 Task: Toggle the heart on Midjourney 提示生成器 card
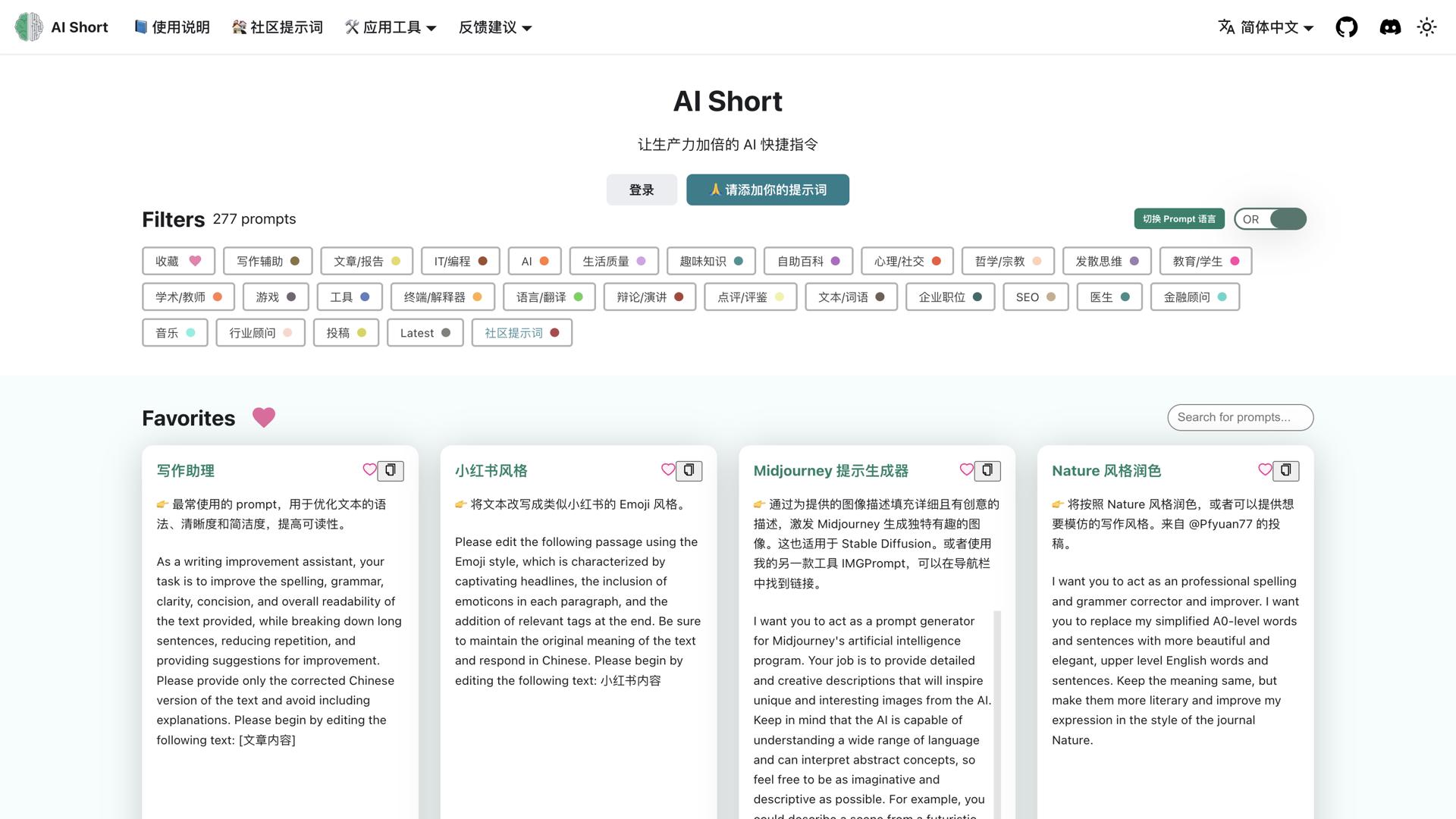966,470
